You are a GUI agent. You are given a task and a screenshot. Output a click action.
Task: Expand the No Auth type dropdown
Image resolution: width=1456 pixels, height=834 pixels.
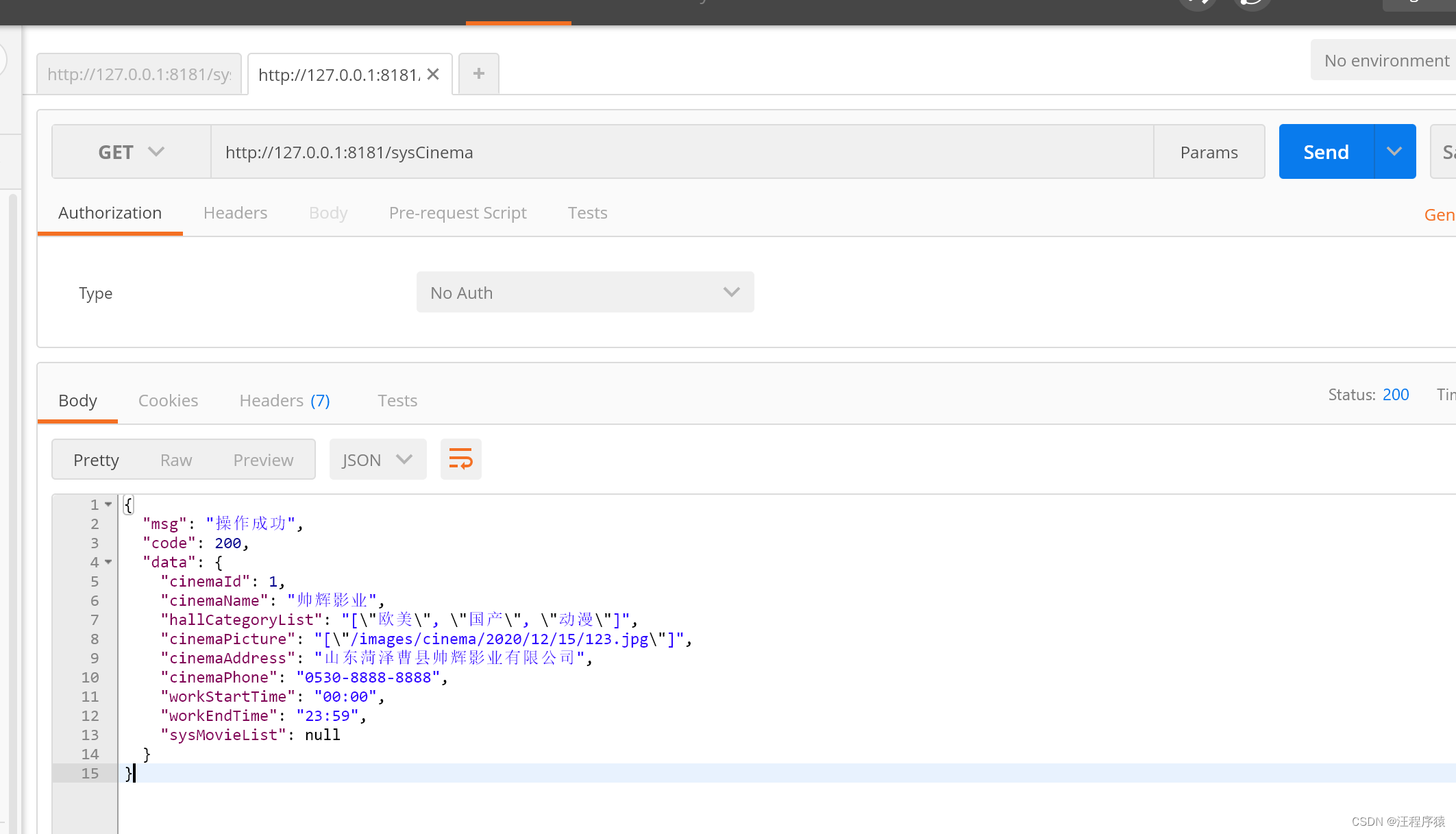[584, 293]
